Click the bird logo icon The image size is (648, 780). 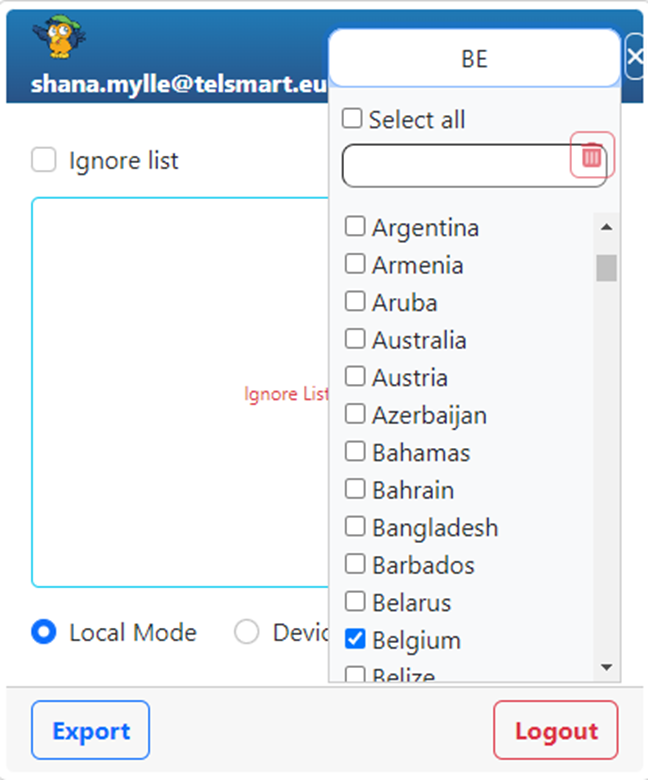coord(59,38)
